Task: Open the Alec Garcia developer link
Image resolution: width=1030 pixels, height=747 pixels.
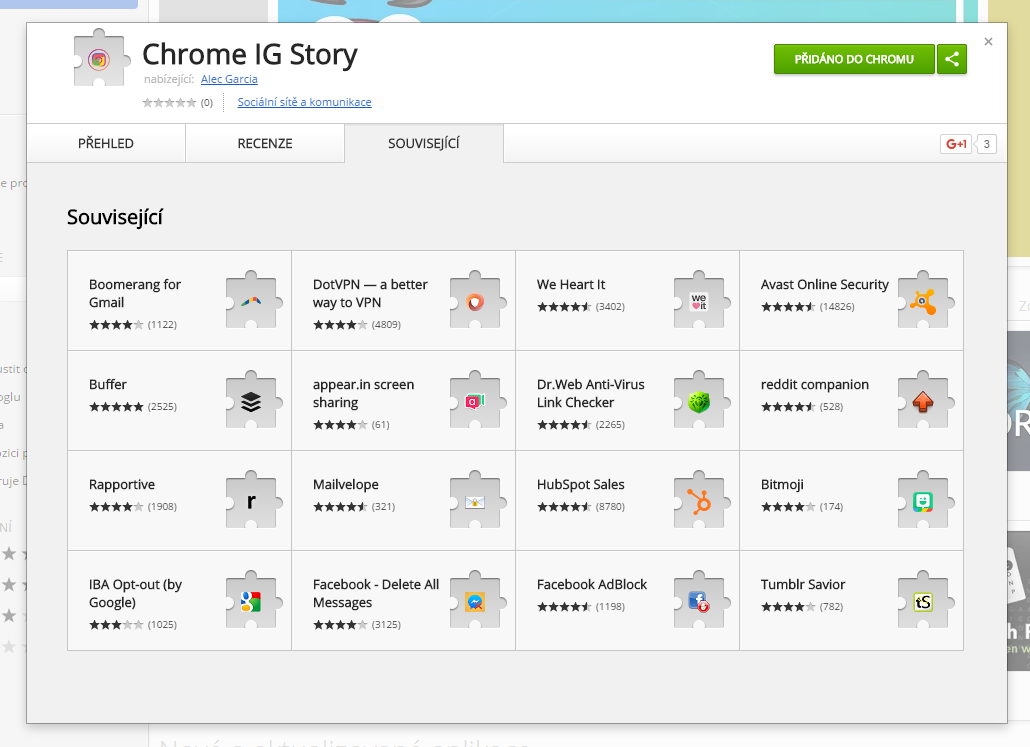Action: click(229, 79)
